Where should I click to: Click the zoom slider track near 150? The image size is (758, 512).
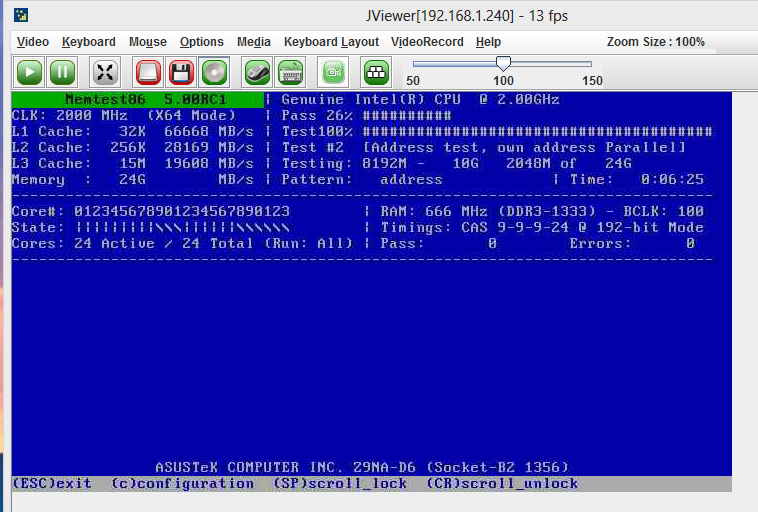click(x=588, y=64)
